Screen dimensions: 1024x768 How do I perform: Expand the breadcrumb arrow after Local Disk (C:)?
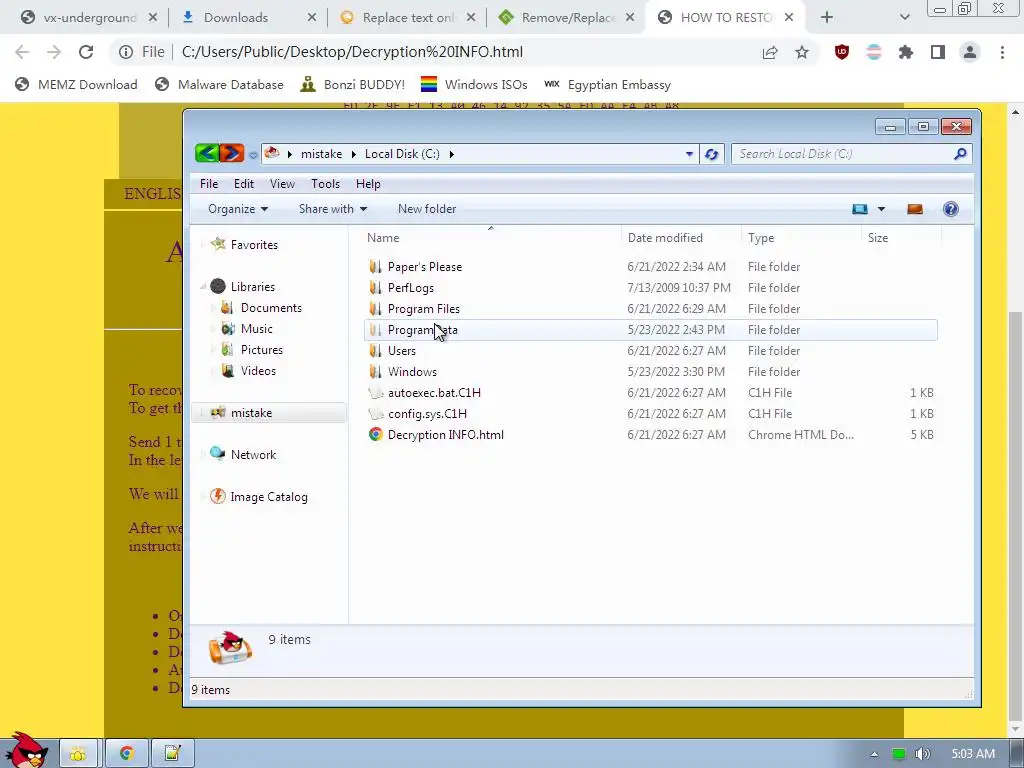coord(451,154)
